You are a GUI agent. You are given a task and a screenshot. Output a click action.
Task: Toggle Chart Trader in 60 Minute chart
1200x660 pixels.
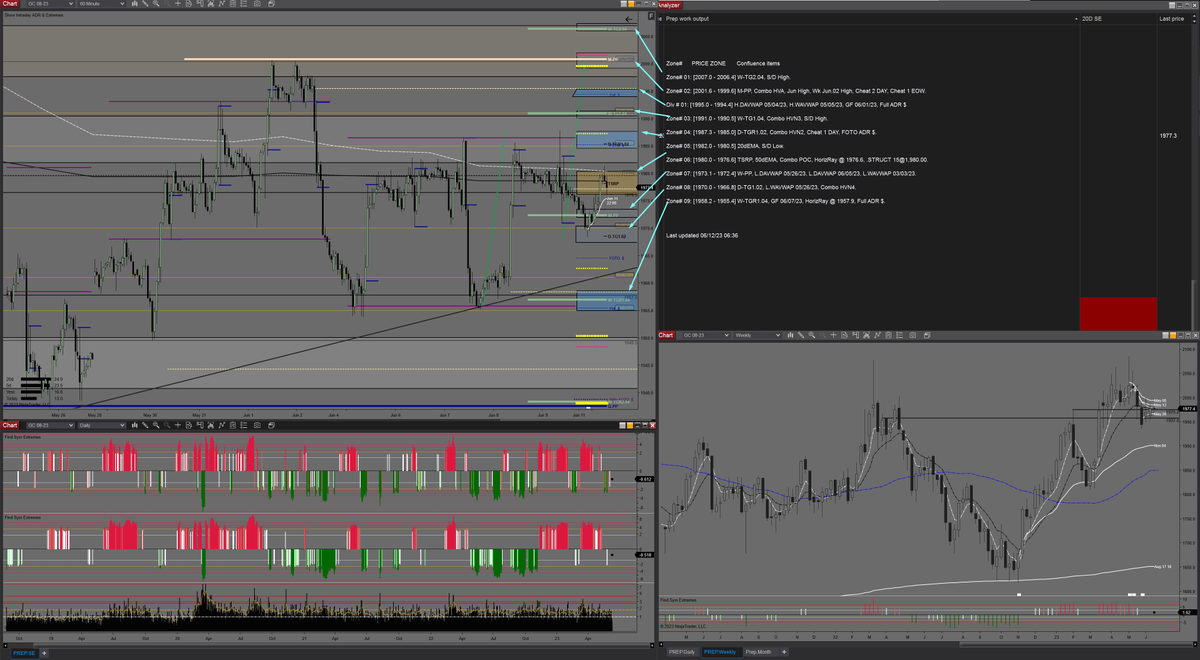[200, 4]
